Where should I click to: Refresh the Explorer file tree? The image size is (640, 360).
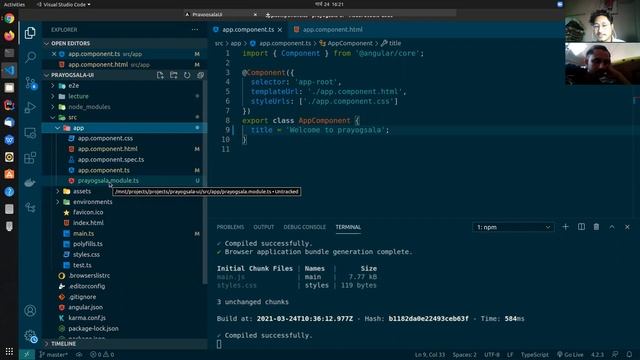pyautogui.click(x=187, y=75)
